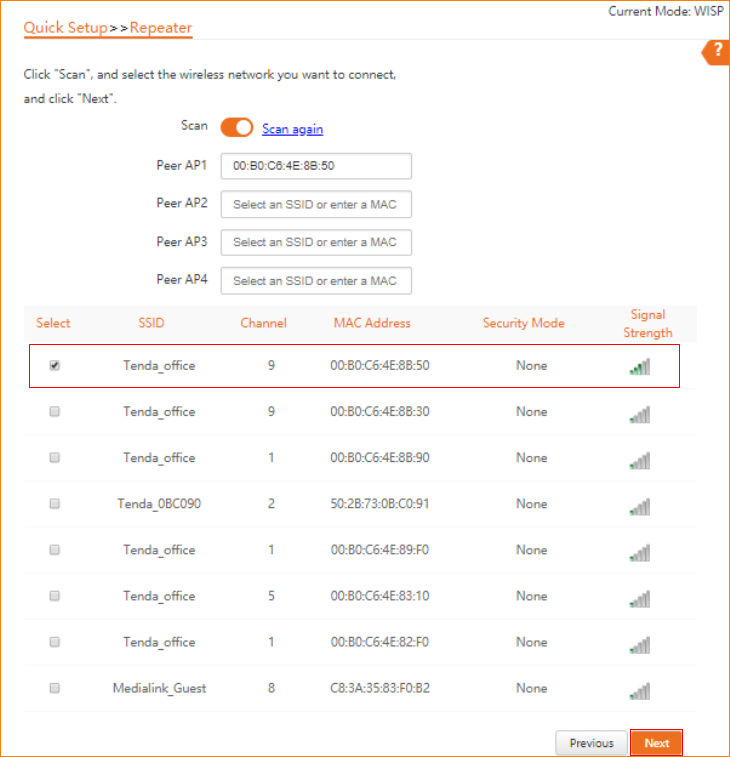Turn off the Scan toggle switch
This screenshot has height=757, width=730.
pos(237,128)
